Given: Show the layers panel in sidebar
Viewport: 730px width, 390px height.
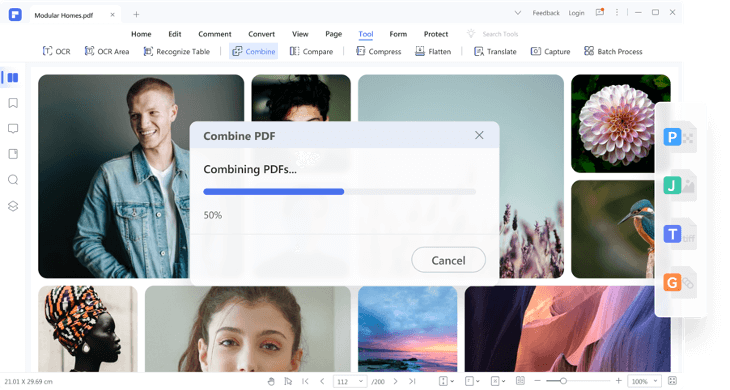Looking at the screenshot, I should (13, 206).
